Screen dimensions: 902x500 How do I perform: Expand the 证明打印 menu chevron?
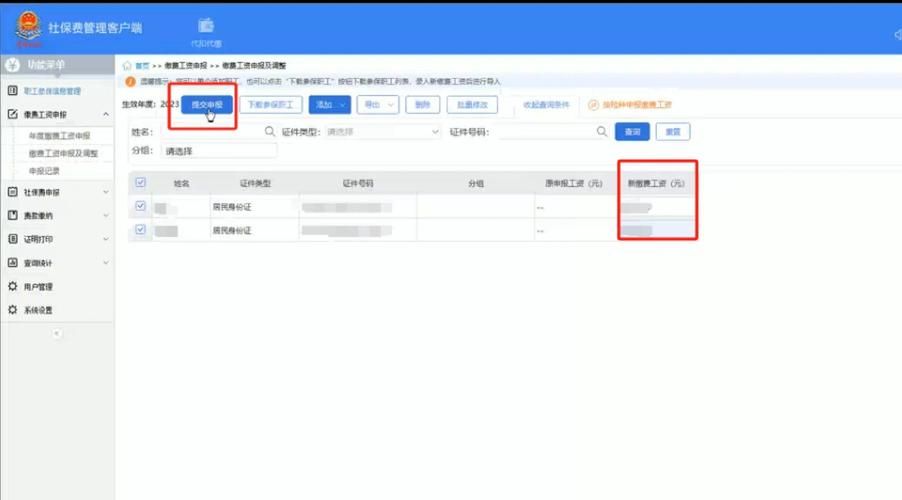(106, 239)
